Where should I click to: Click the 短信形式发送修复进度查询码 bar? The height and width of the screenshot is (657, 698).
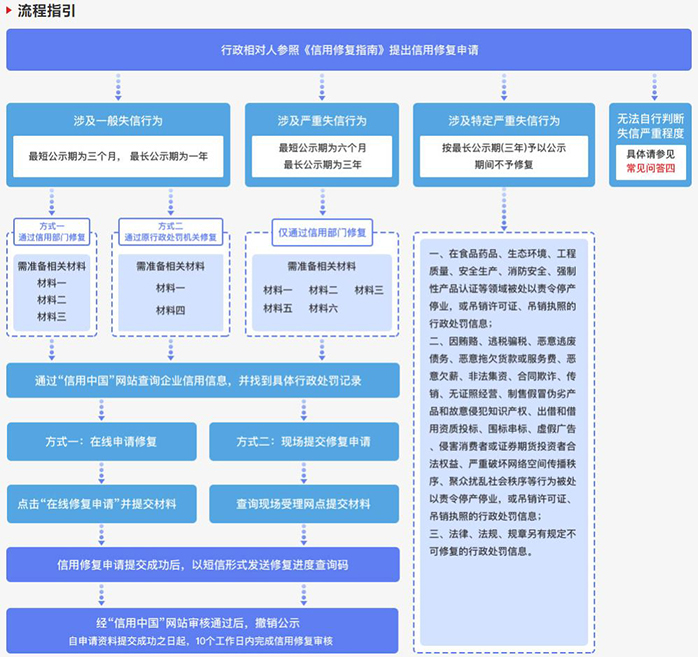pyautogui.click(x=203, y=565)
